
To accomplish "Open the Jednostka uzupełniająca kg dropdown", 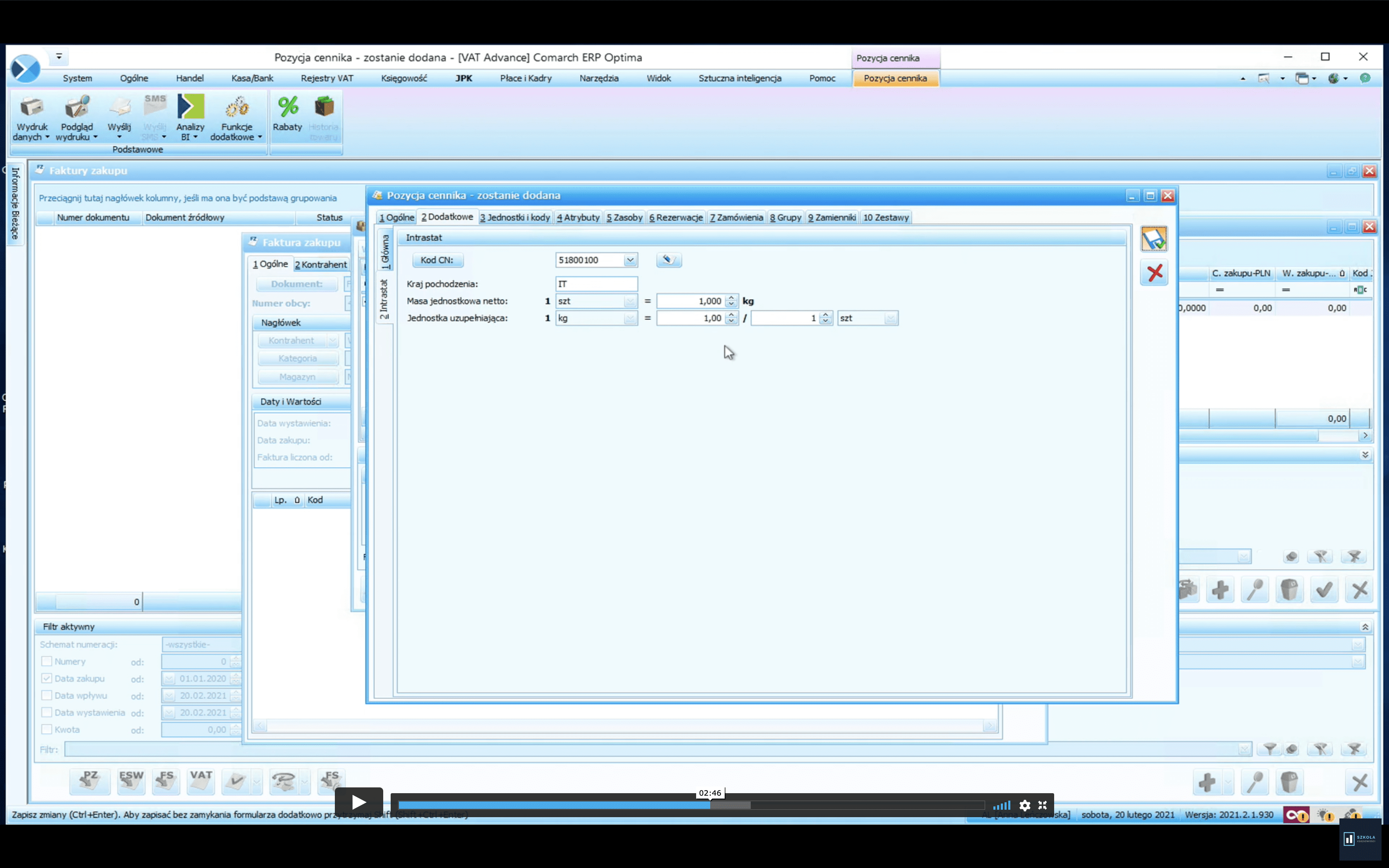I will pyautogui.click(x=630, y=318).
